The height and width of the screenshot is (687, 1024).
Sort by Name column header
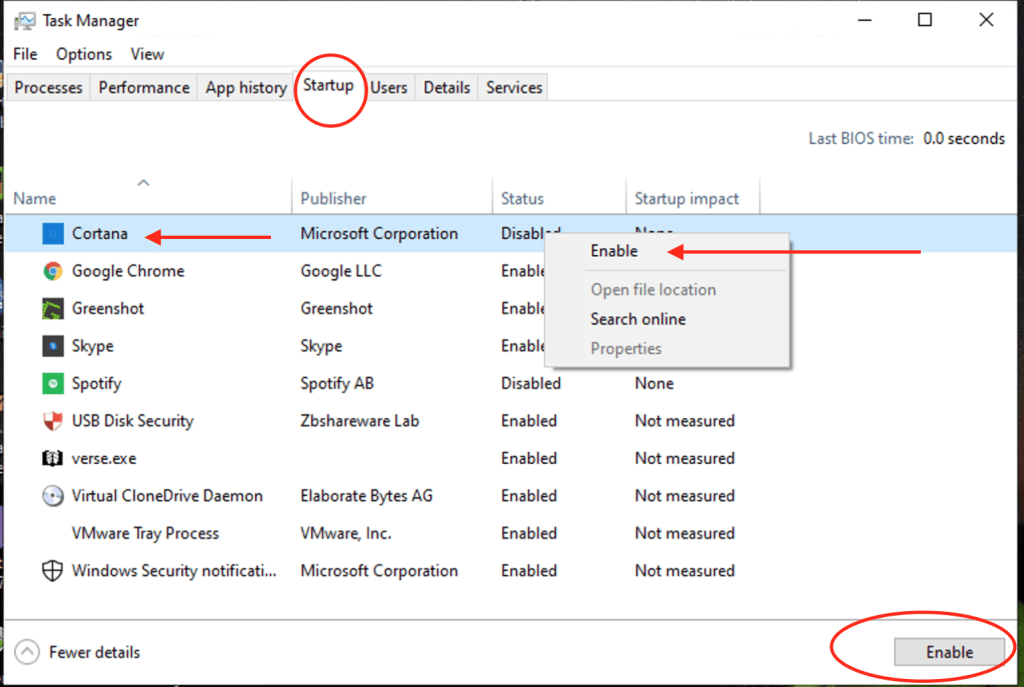35,199
